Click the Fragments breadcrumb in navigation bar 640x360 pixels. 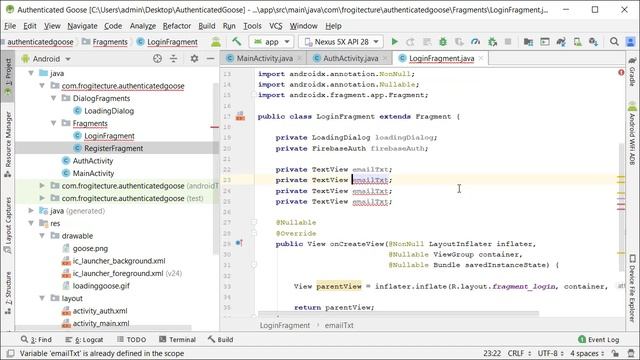[104, 42]
